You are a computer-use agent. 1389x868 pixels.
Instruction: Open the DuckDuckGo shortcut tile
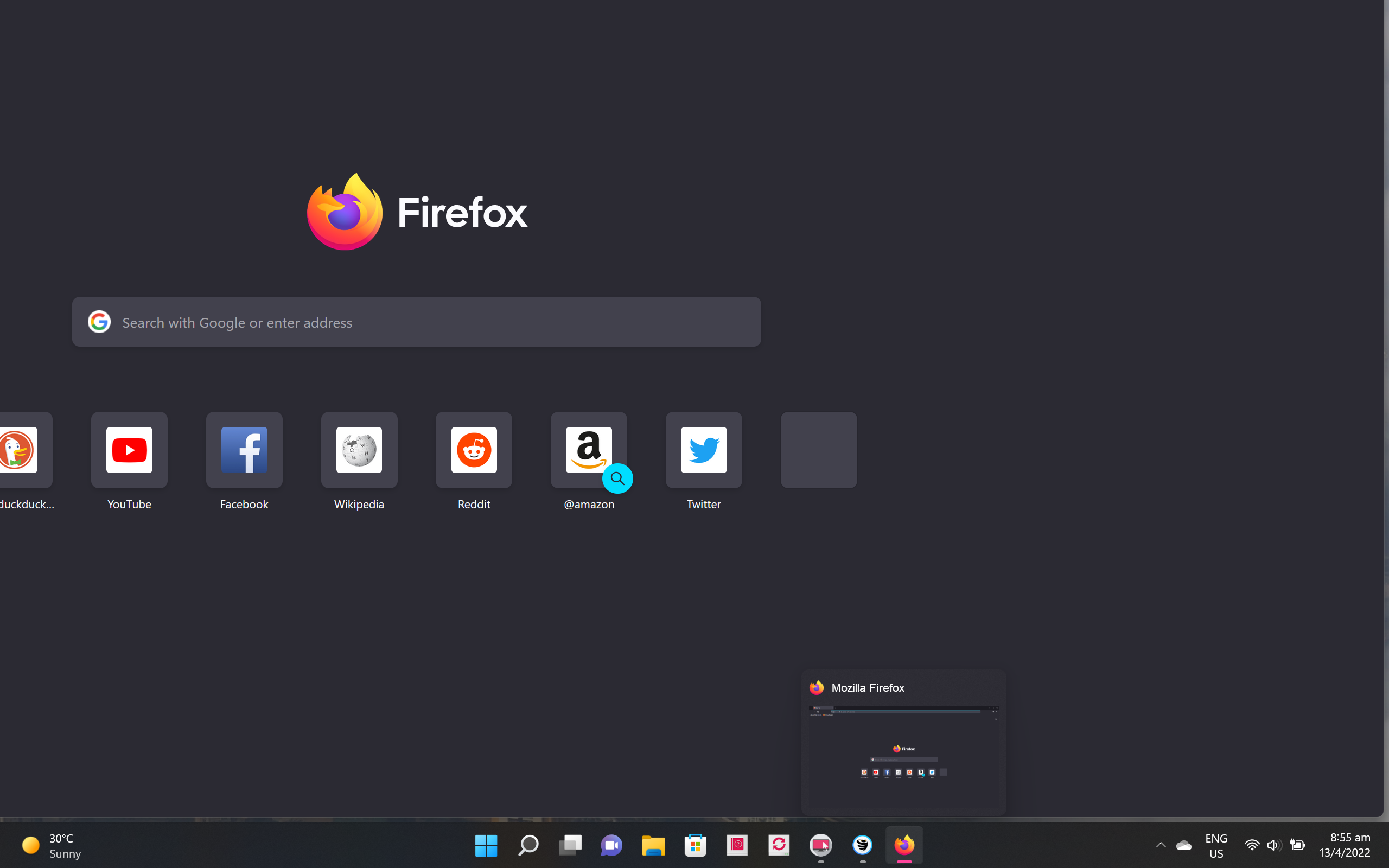tap(20, 450)
